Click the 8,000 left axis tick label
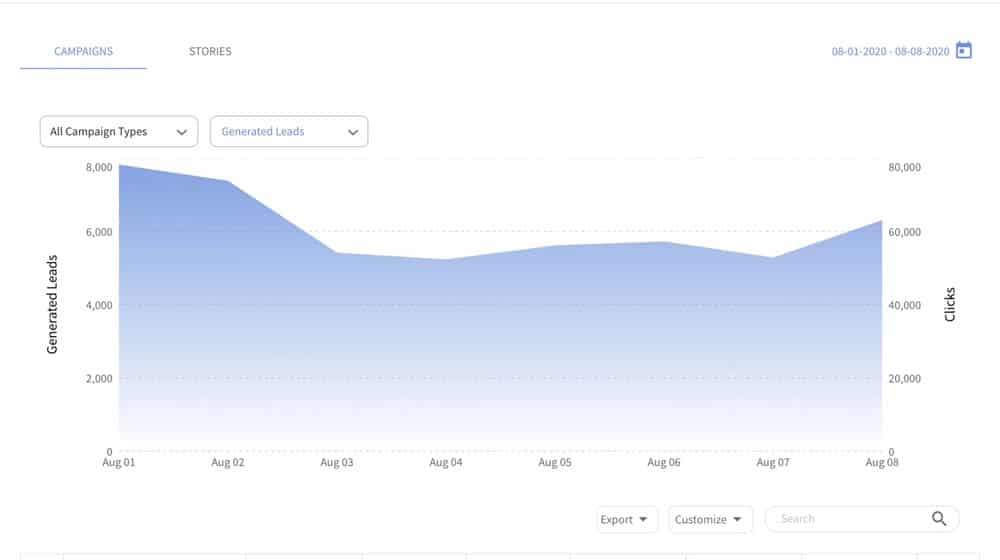 click(98, 167)
